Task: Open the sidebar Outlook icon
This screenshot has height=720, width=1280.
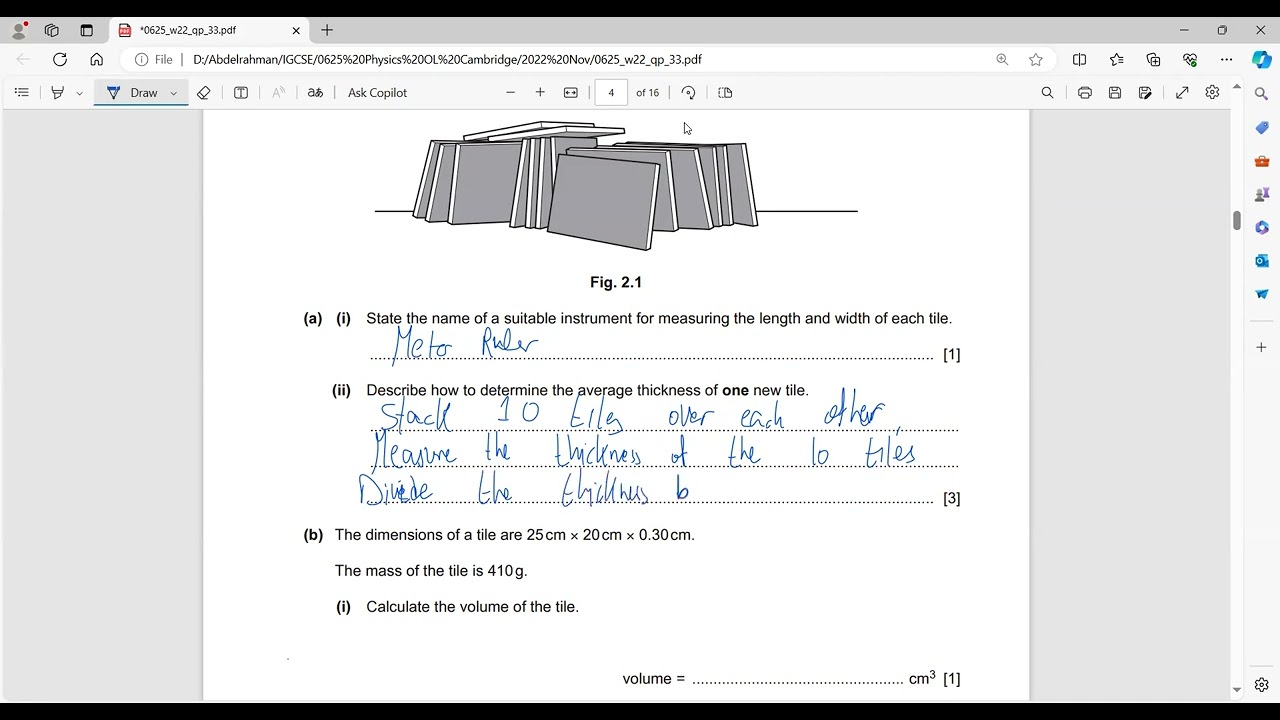Action: click(x=1261, y=260)
